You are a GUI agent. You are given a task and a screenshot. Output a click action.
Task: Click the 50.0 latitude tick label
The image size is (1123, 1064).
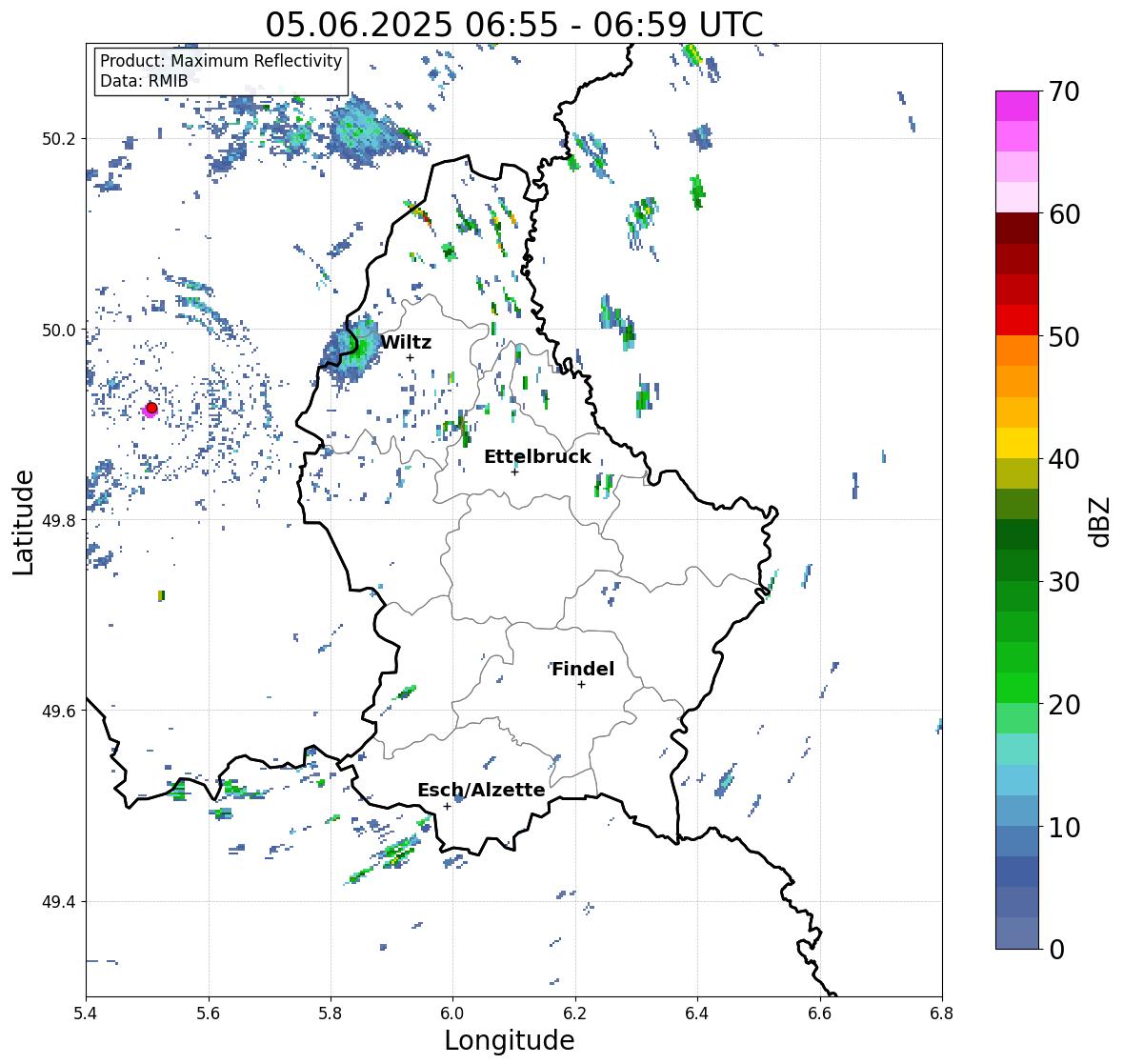pos(59,331)
